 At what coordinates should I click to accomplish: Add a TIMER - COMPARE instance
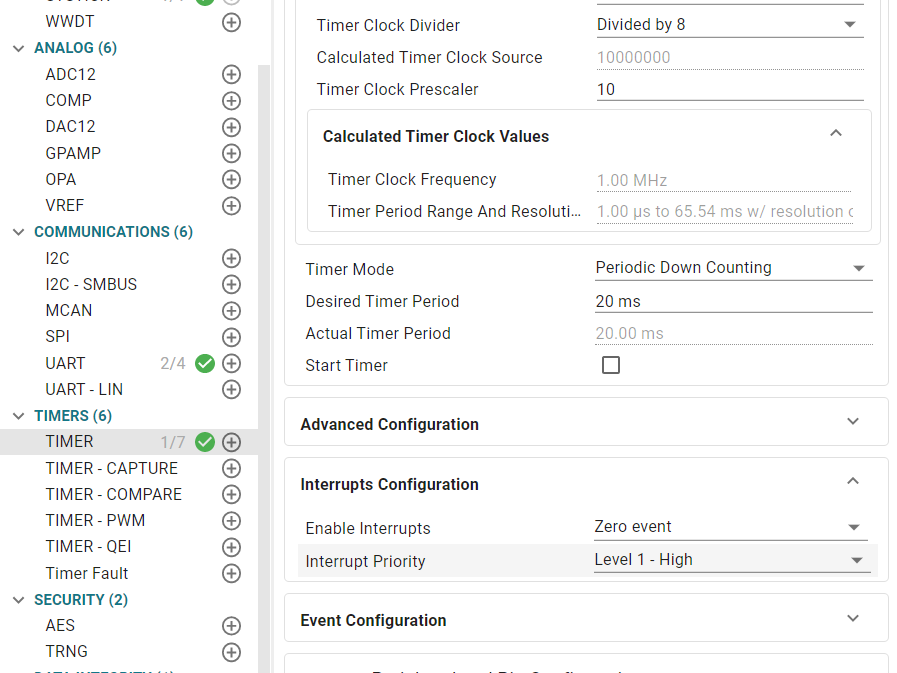(x=231, y=494)
